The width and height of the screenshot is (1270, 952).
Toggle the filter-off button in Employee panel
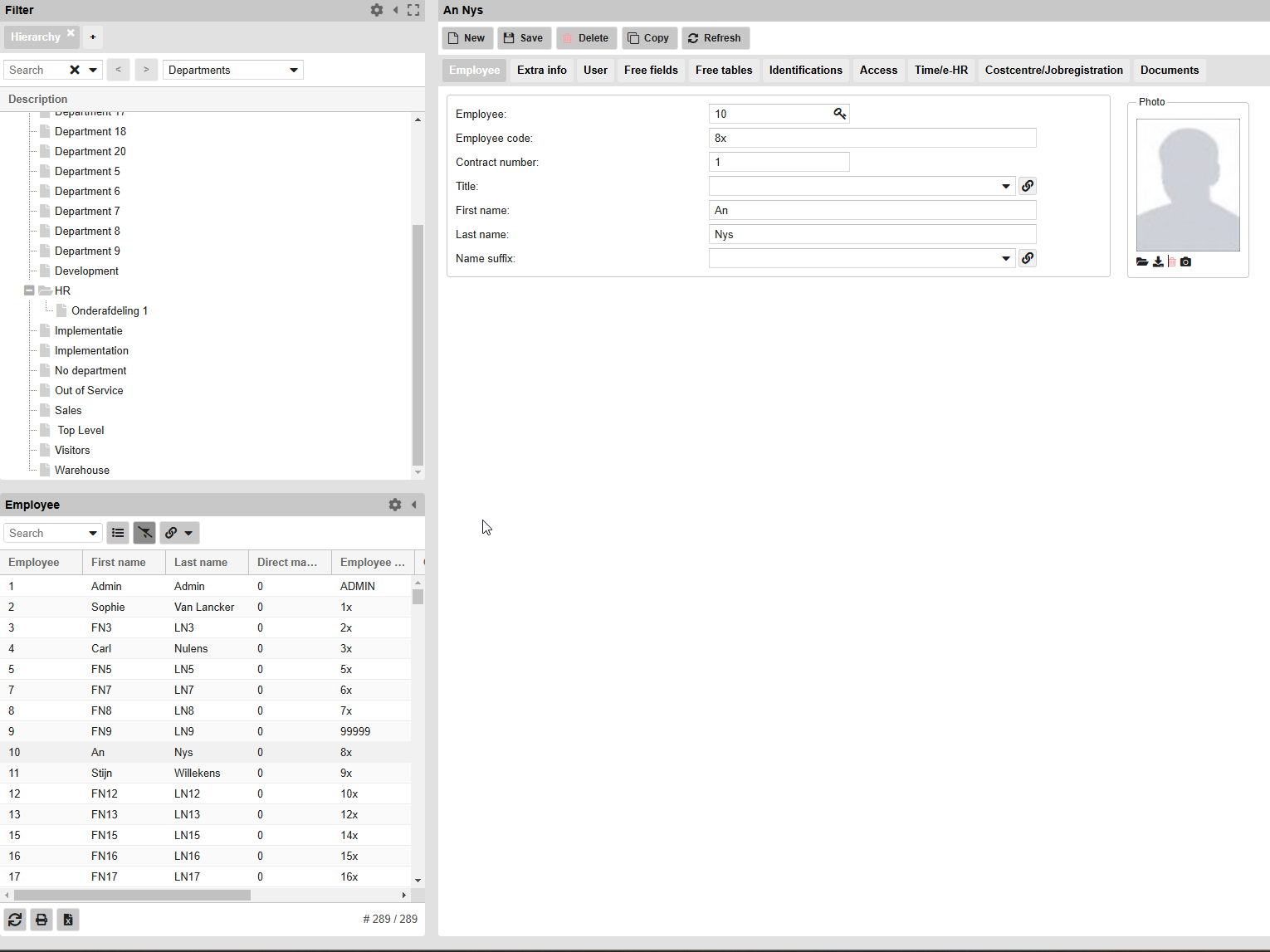(x=144, y=533)
